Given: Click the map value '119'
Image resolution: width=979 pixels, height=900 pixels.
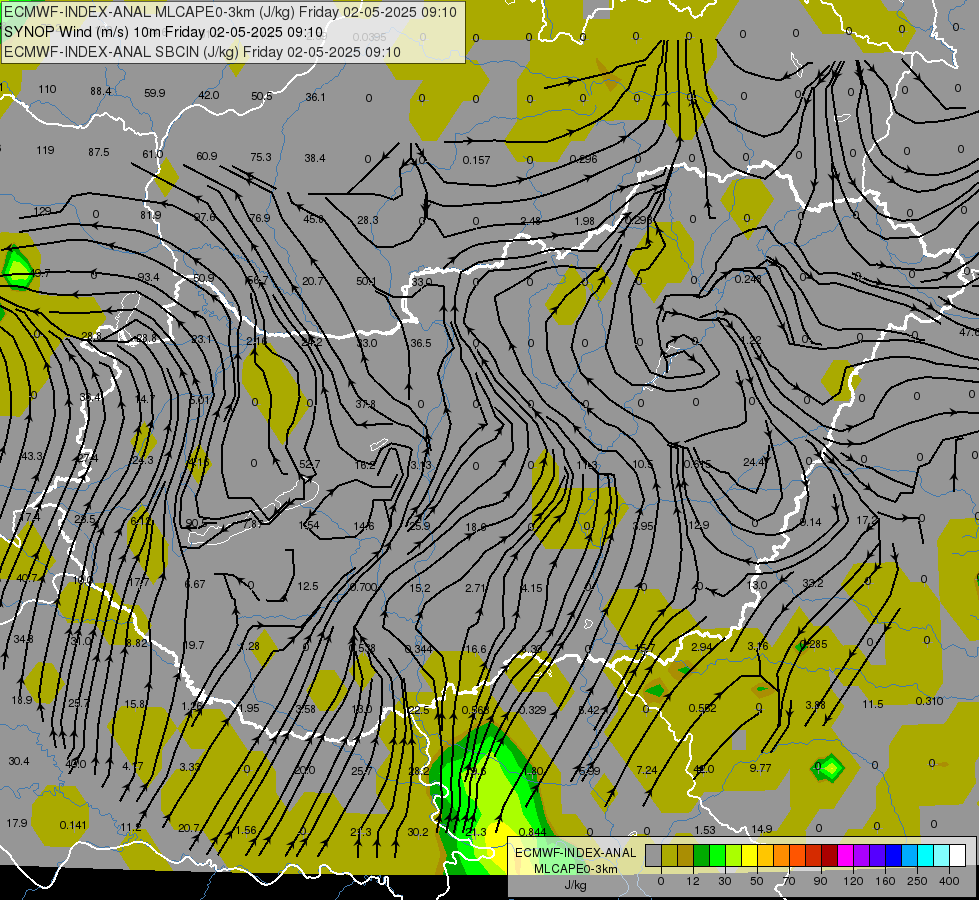Looking at the screenshot, I should [x=46, y=150].
